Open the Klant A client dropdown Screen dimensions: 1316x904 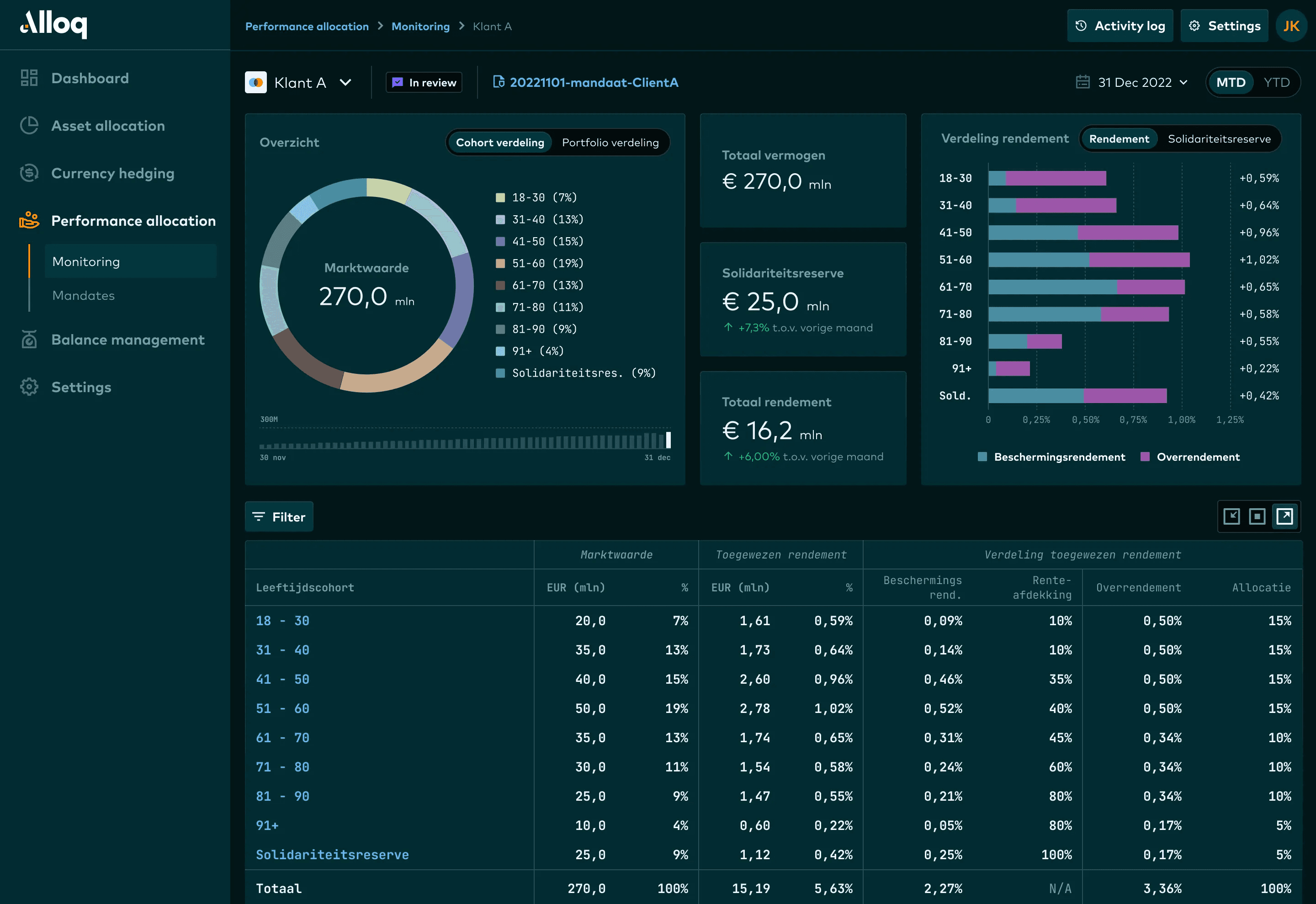click(345, 82)
